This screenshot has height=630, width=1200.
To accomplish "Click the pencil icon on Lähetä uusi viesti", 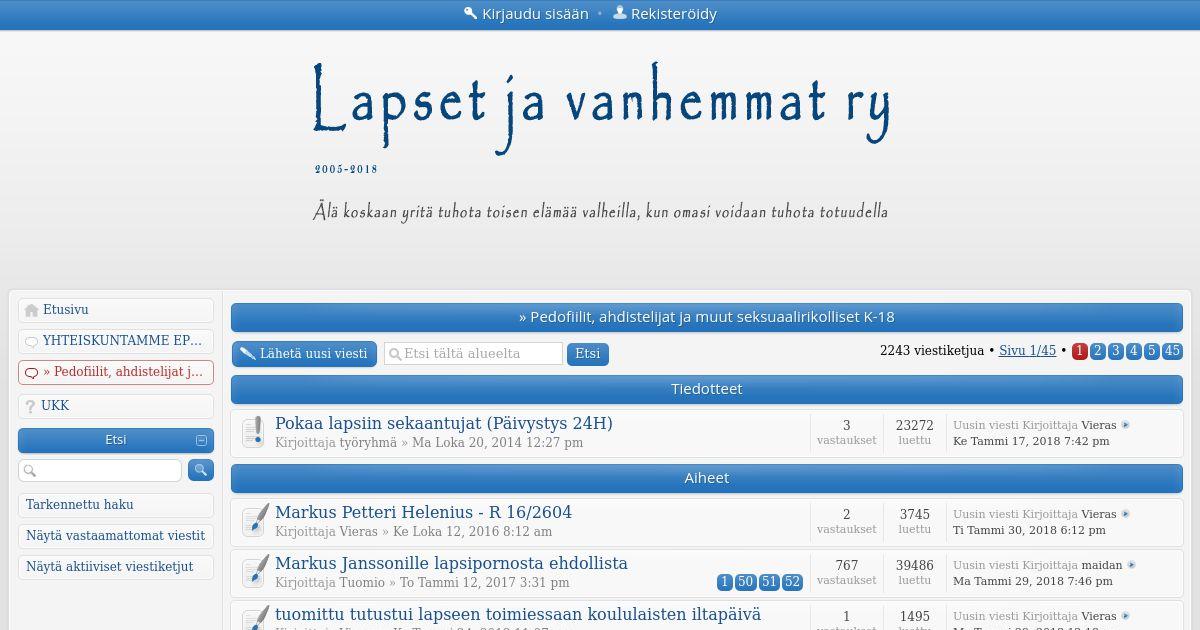I will point(247,354).
